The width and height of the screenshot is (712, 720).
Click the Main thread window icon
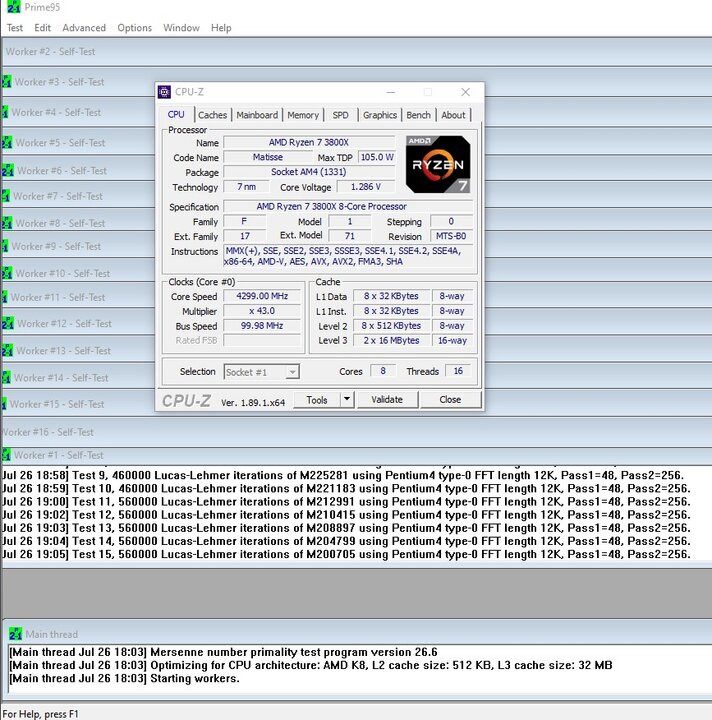[15, 634]
